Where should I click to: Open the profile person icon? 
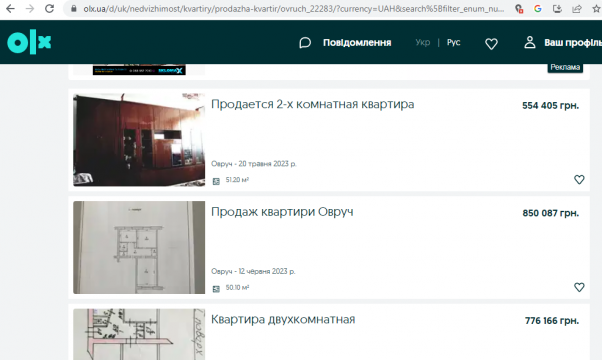pyautogui.click(x=530, y=42)
